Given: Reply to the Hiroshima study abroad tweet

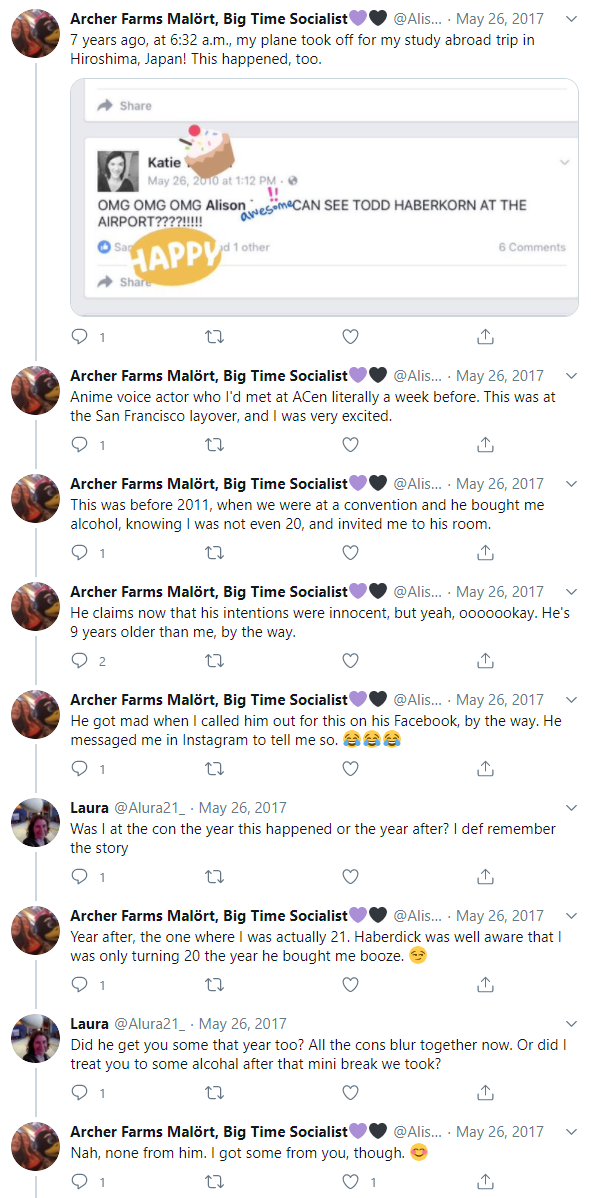Looking at the screenshot, I should coord(79,336).
